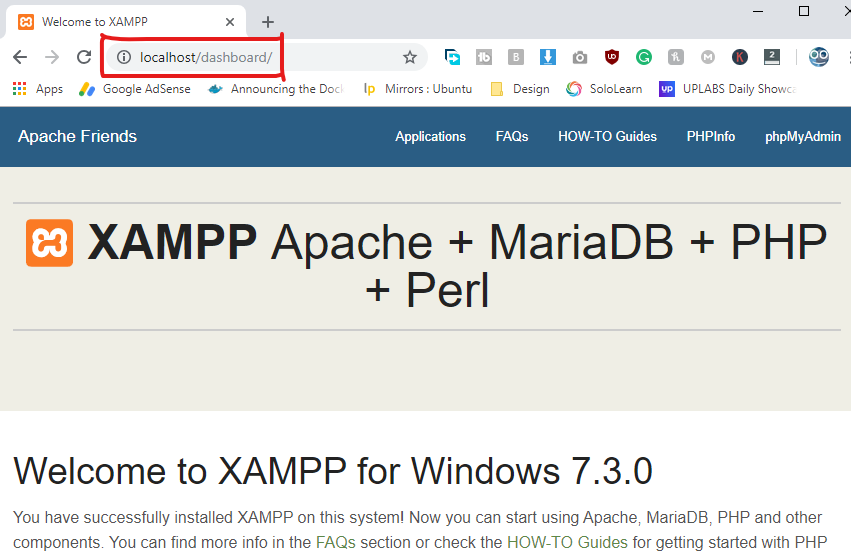Viewport: 851px width, 556px height.
Task: Open HOW-TO Guides in the navbar
Action: [x=607, y=136]
